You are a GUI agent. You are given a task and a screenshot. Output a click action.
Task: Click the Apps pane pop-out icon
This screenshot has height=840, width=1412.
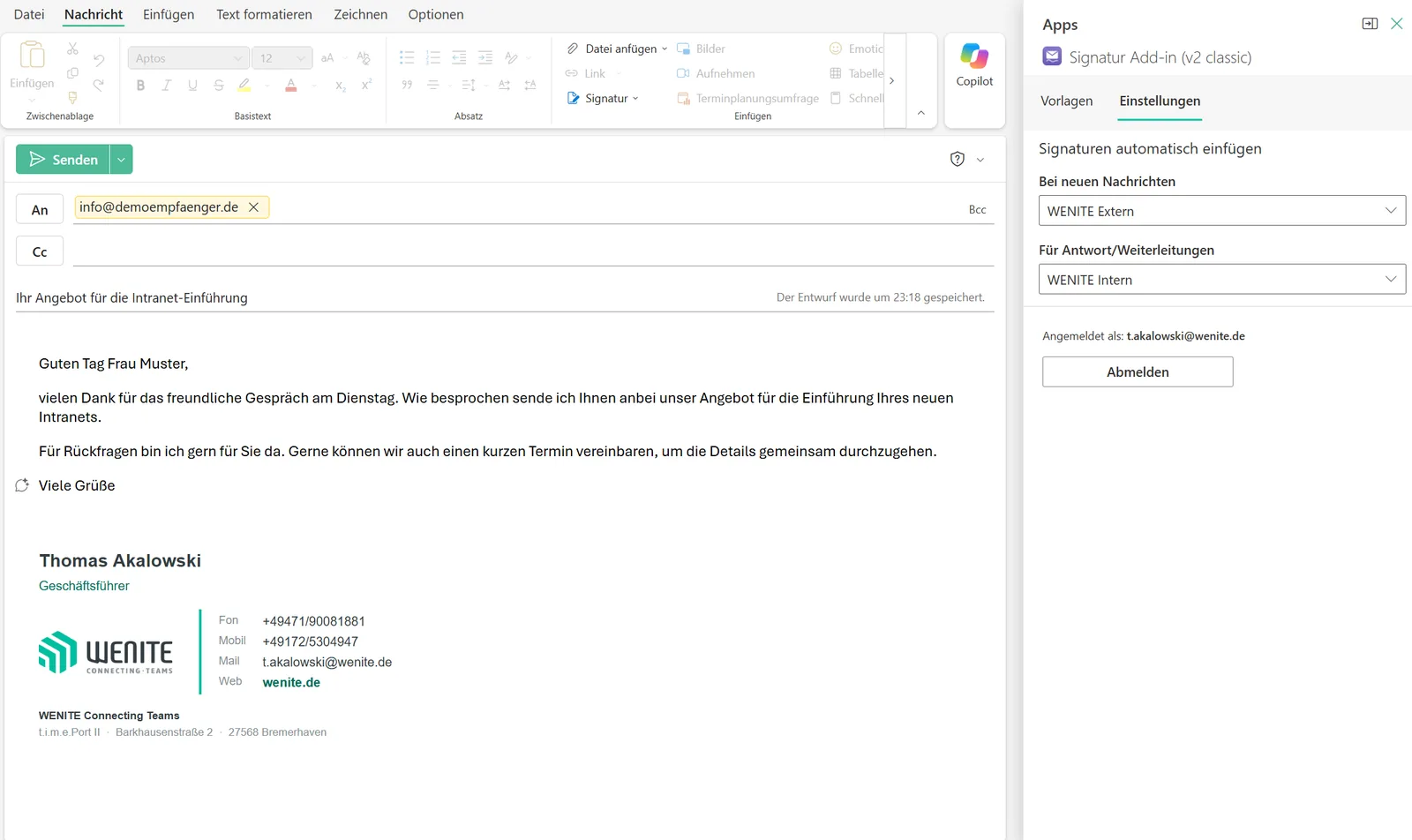coord(1370,24)
